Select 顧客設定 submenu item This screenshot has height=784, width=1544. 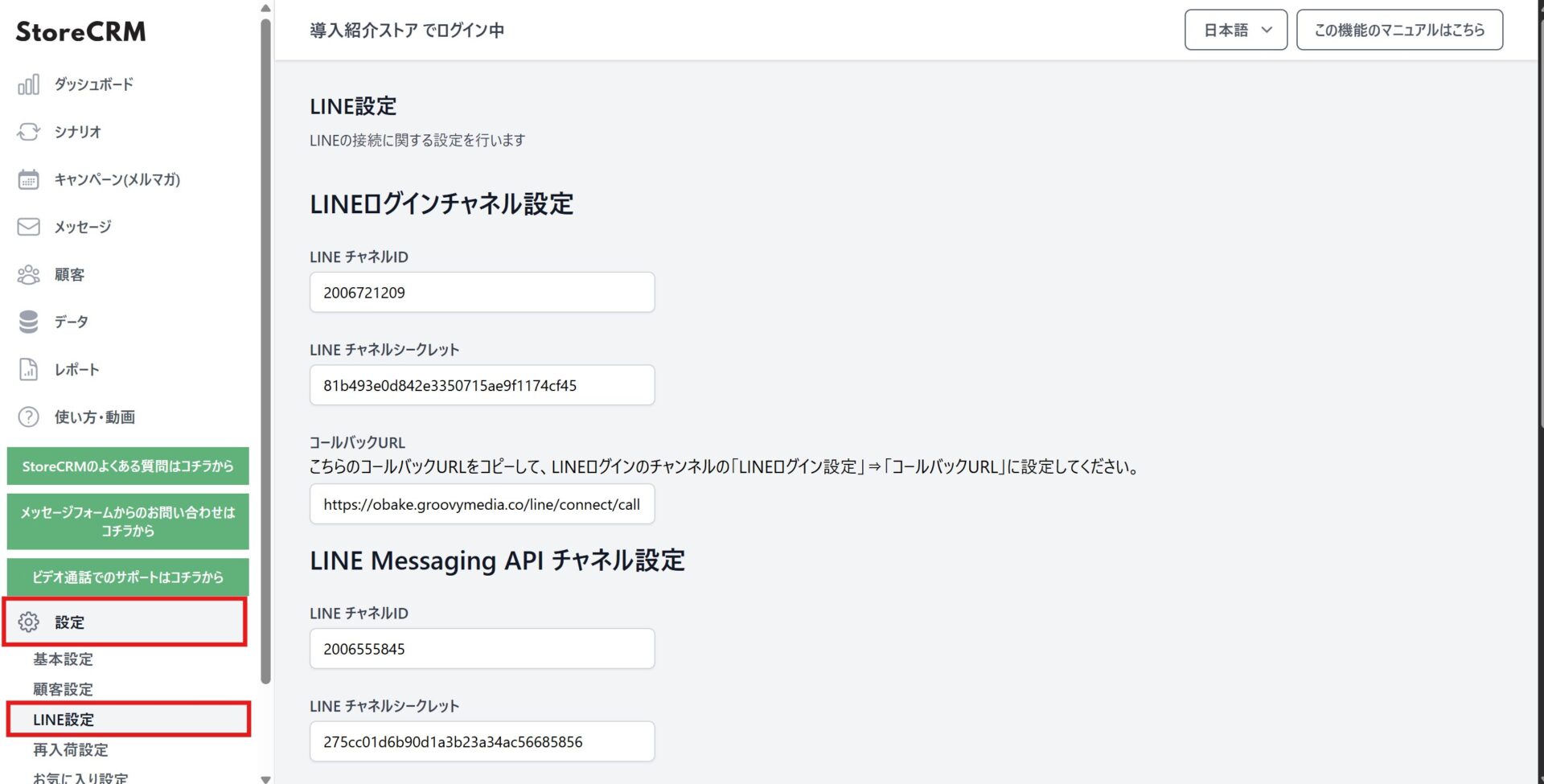[63, 690]
